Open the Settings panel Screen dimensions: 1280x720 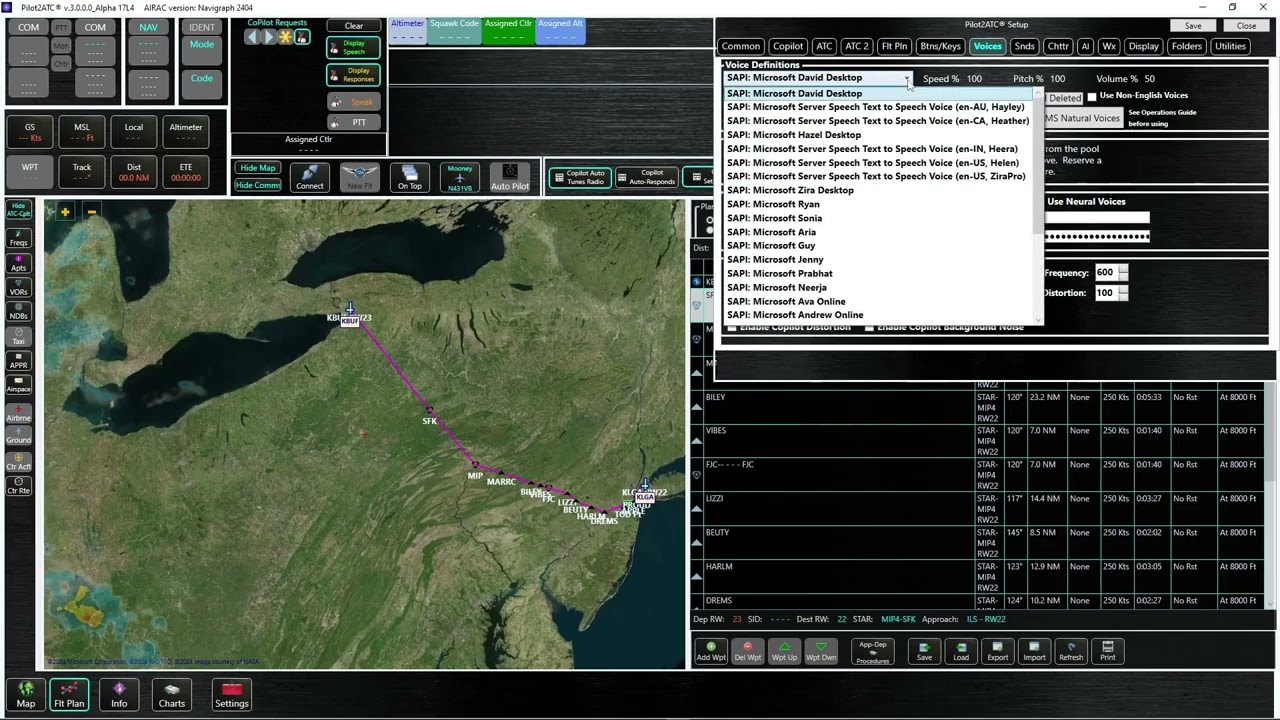coord(232,695)
